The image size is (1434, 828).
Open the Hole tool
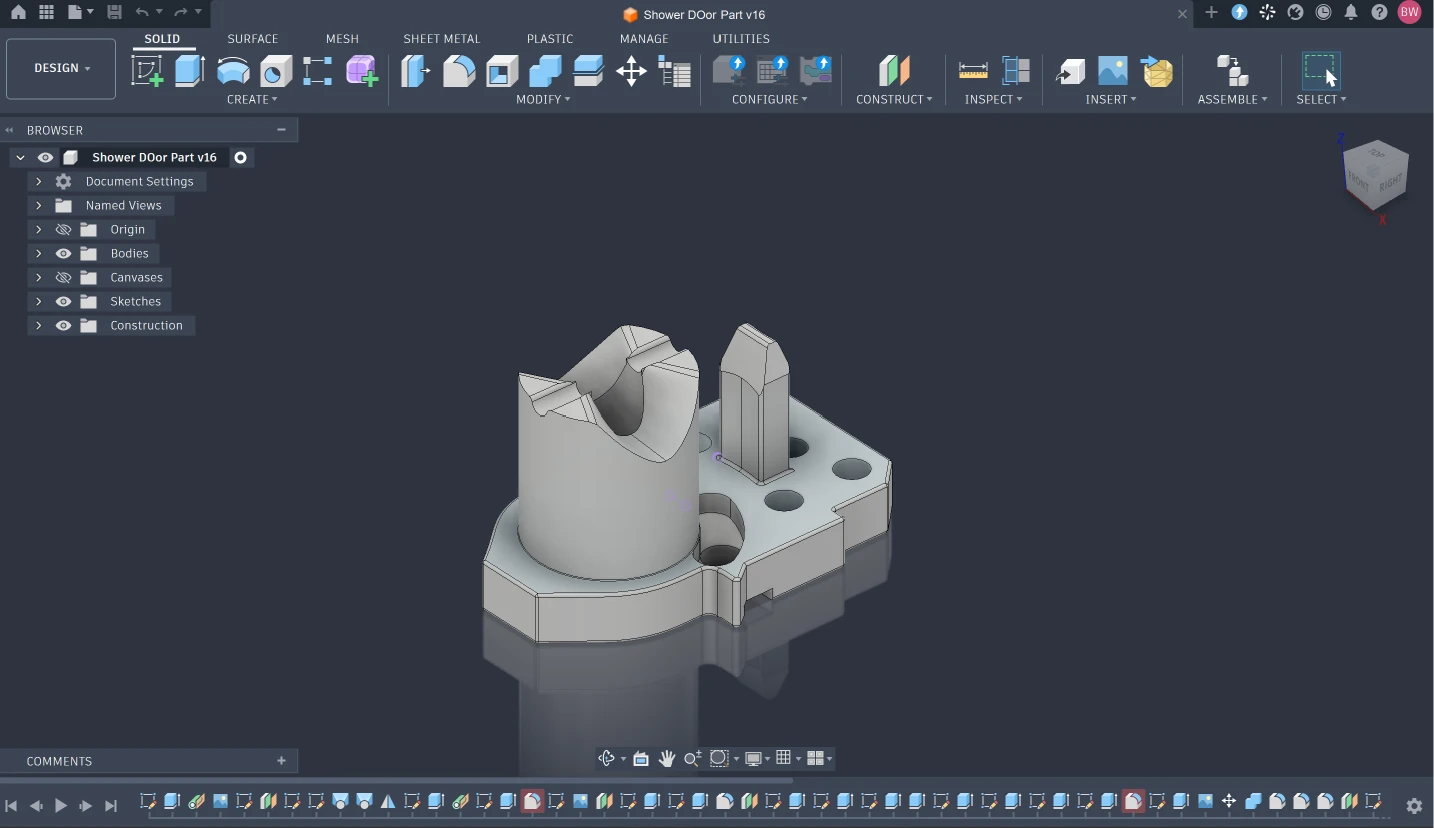point(276,71)
